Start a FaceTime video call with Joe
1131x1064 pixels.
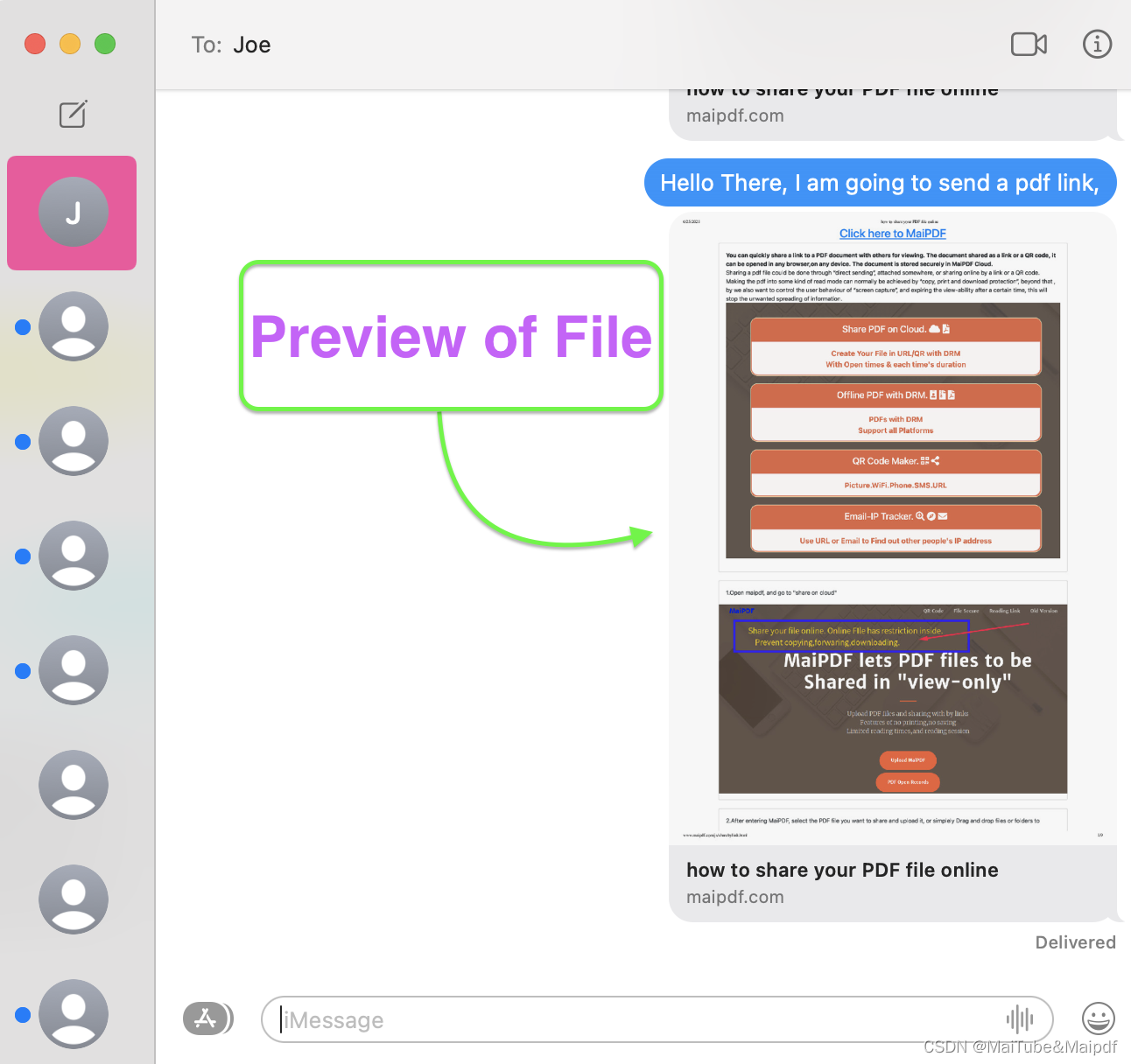1029,44
